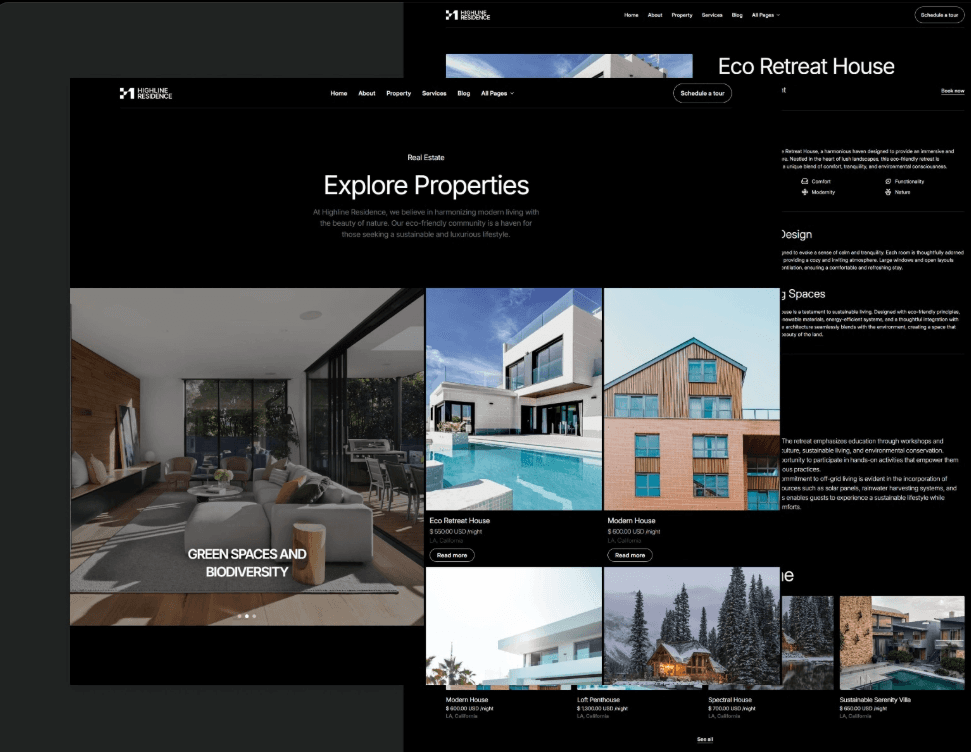The height and width of the screenshot is (752, 971).
Task: Expand All Pages dropdown in front window
Action: point(497,94)
